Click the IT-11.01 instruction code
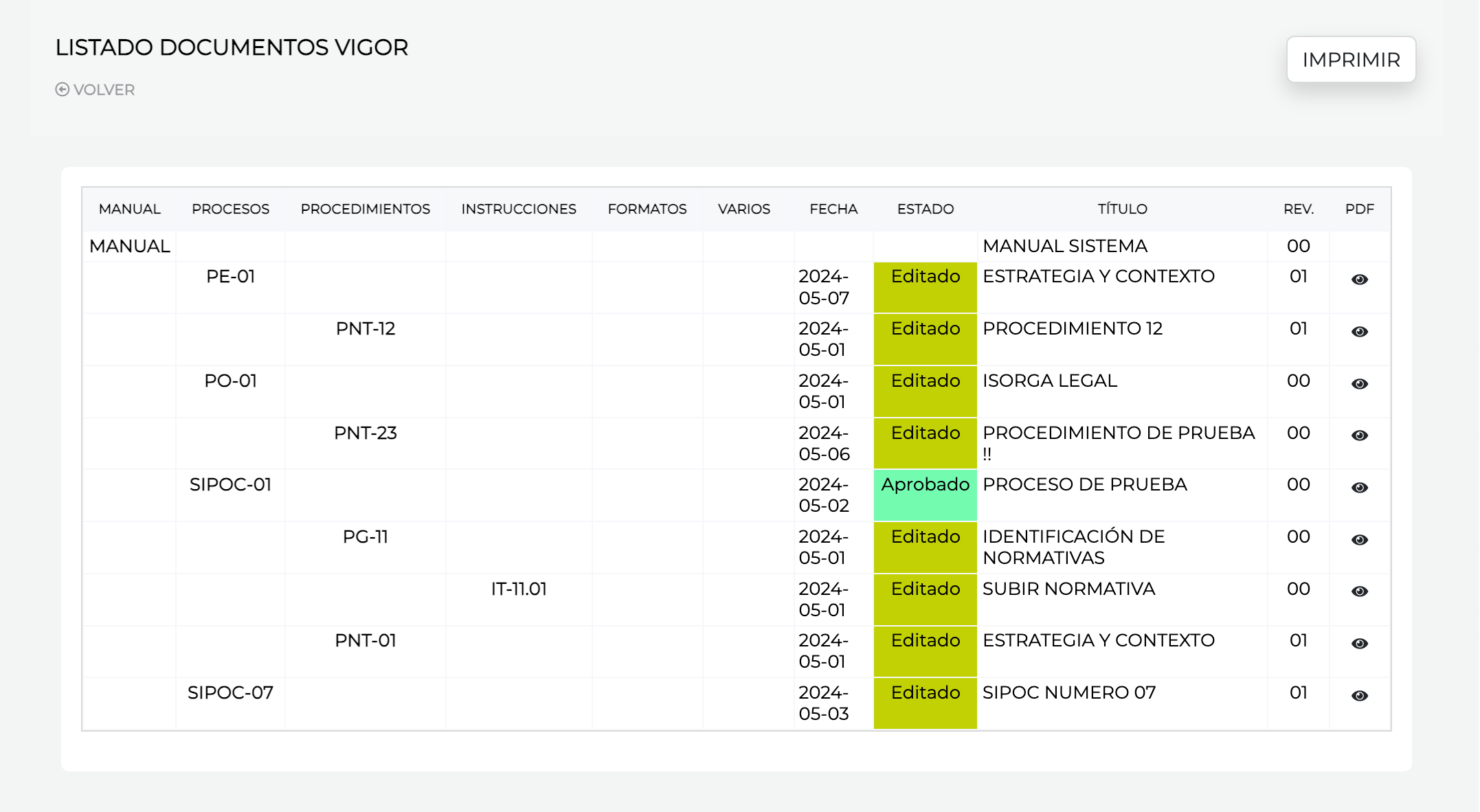 (x=519, y=589)
